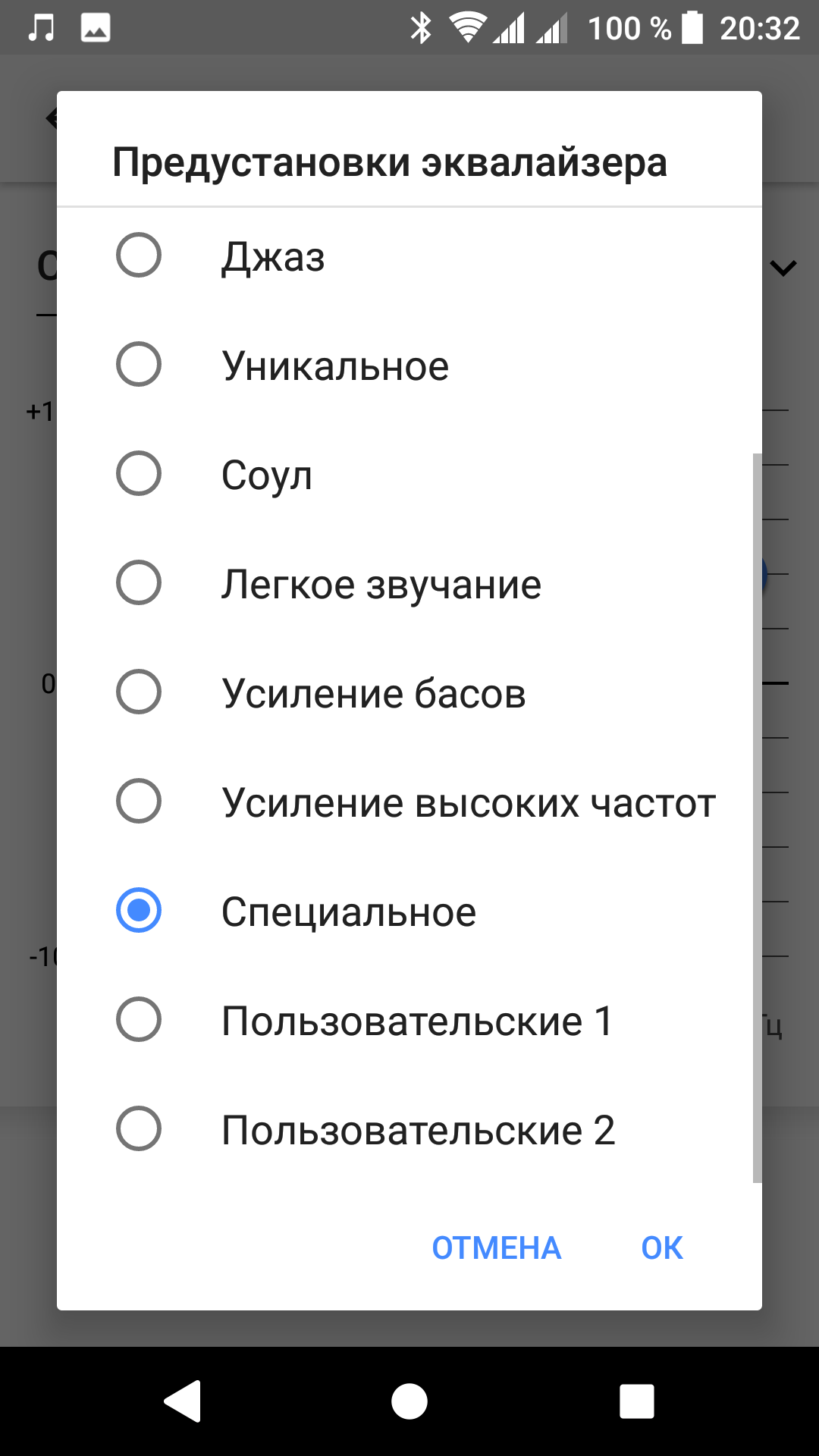
Task: Open the recent apps overview button
Action: (x=636, y=1401)
